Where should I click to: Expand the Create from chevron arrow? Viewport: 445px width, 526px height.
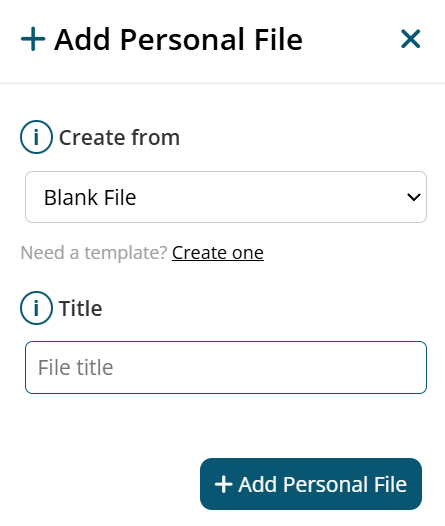[x=413, y=197]
